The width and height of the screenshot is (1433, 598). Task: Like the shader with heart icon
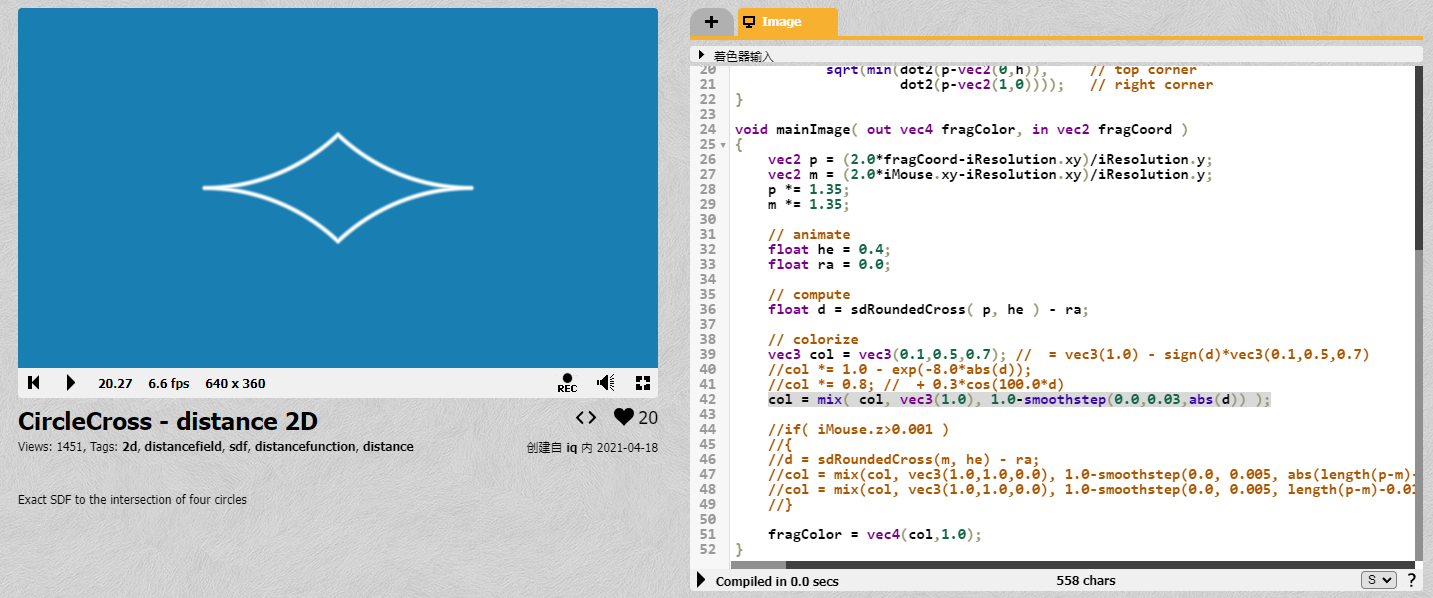[624, 417]
